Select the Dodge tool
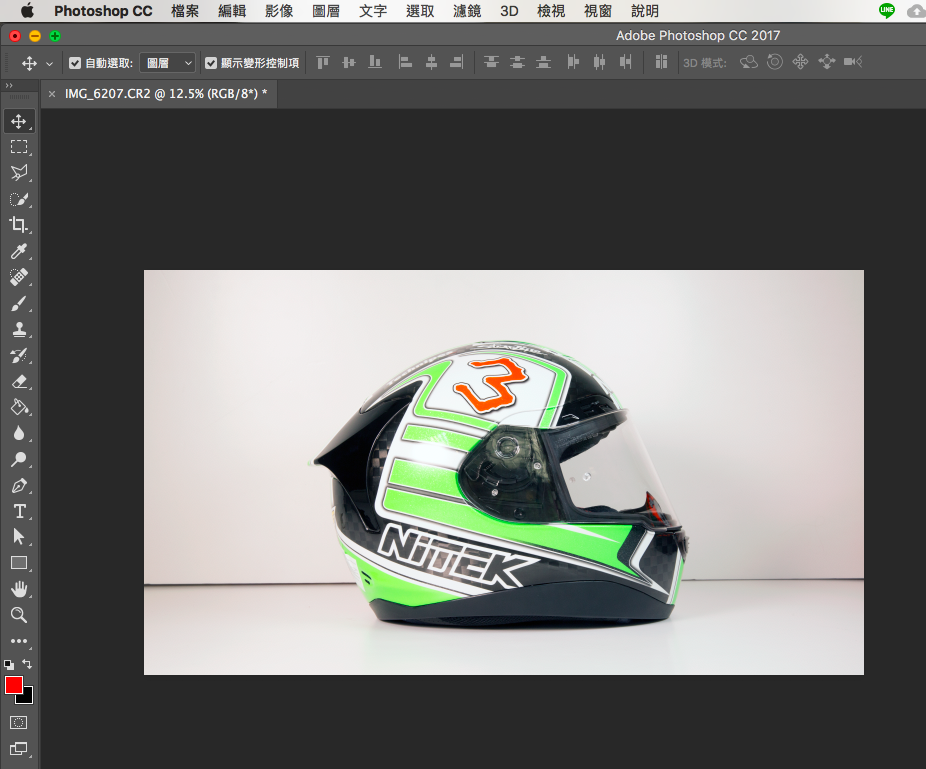Screen dimensions: 926x769 pos(19,459)
